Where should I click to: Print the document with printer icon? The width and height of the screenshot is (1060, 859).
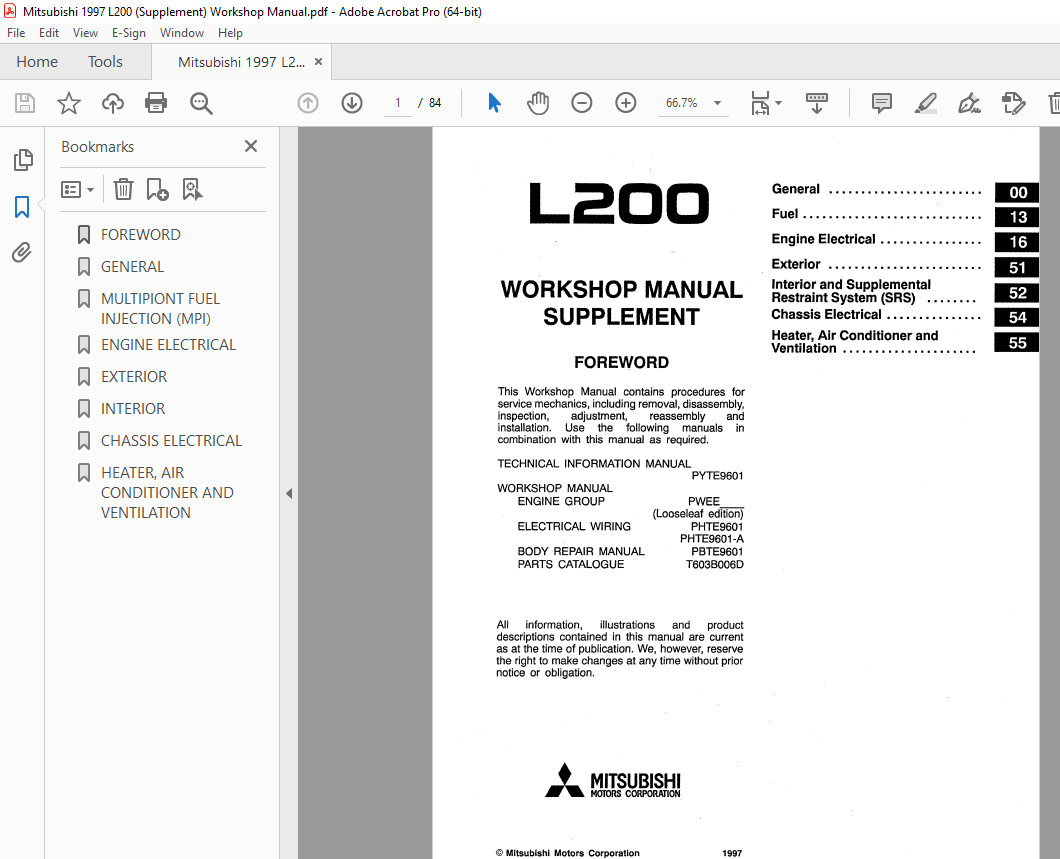(x=156, y=103)
